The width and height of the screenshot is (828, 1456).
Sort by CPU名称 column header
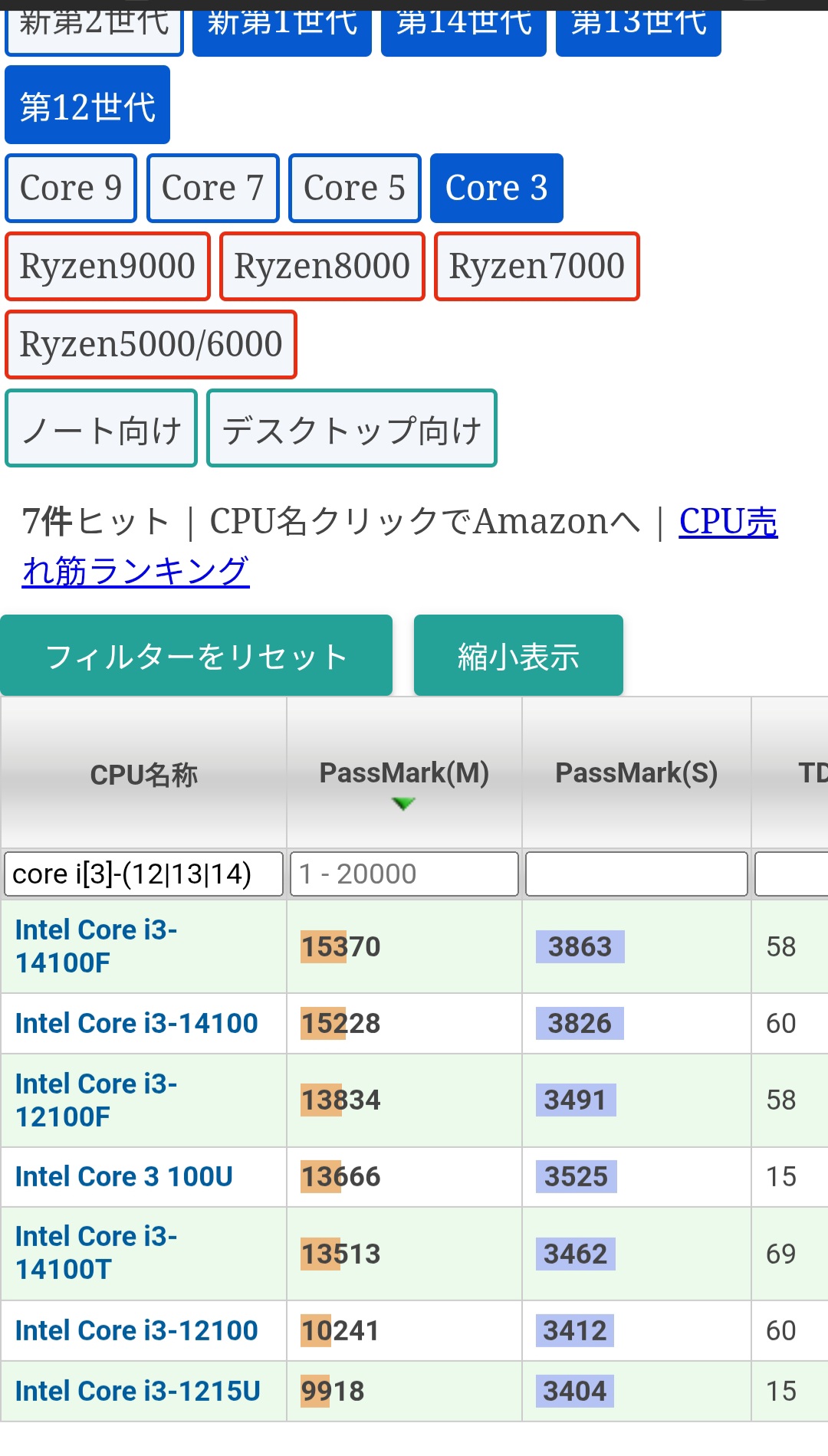click(x=144, y=774)
